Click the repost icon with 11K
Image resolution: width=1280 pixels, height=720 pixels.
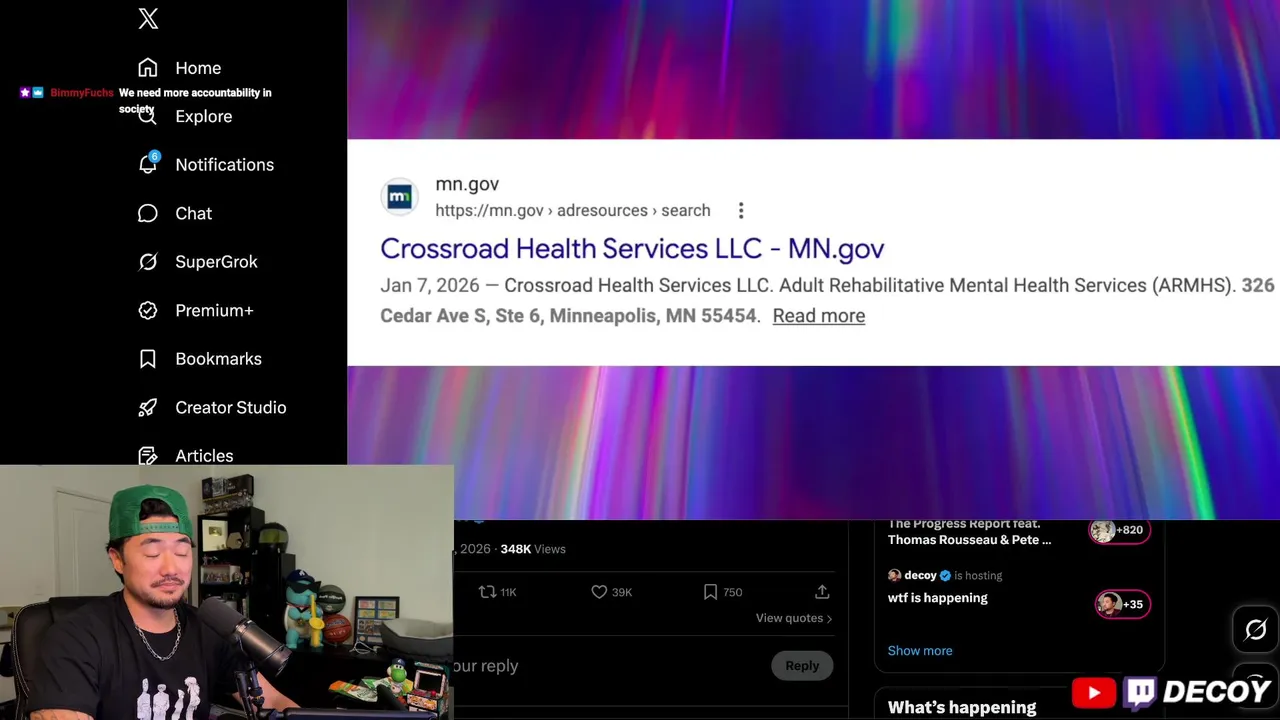487,592
